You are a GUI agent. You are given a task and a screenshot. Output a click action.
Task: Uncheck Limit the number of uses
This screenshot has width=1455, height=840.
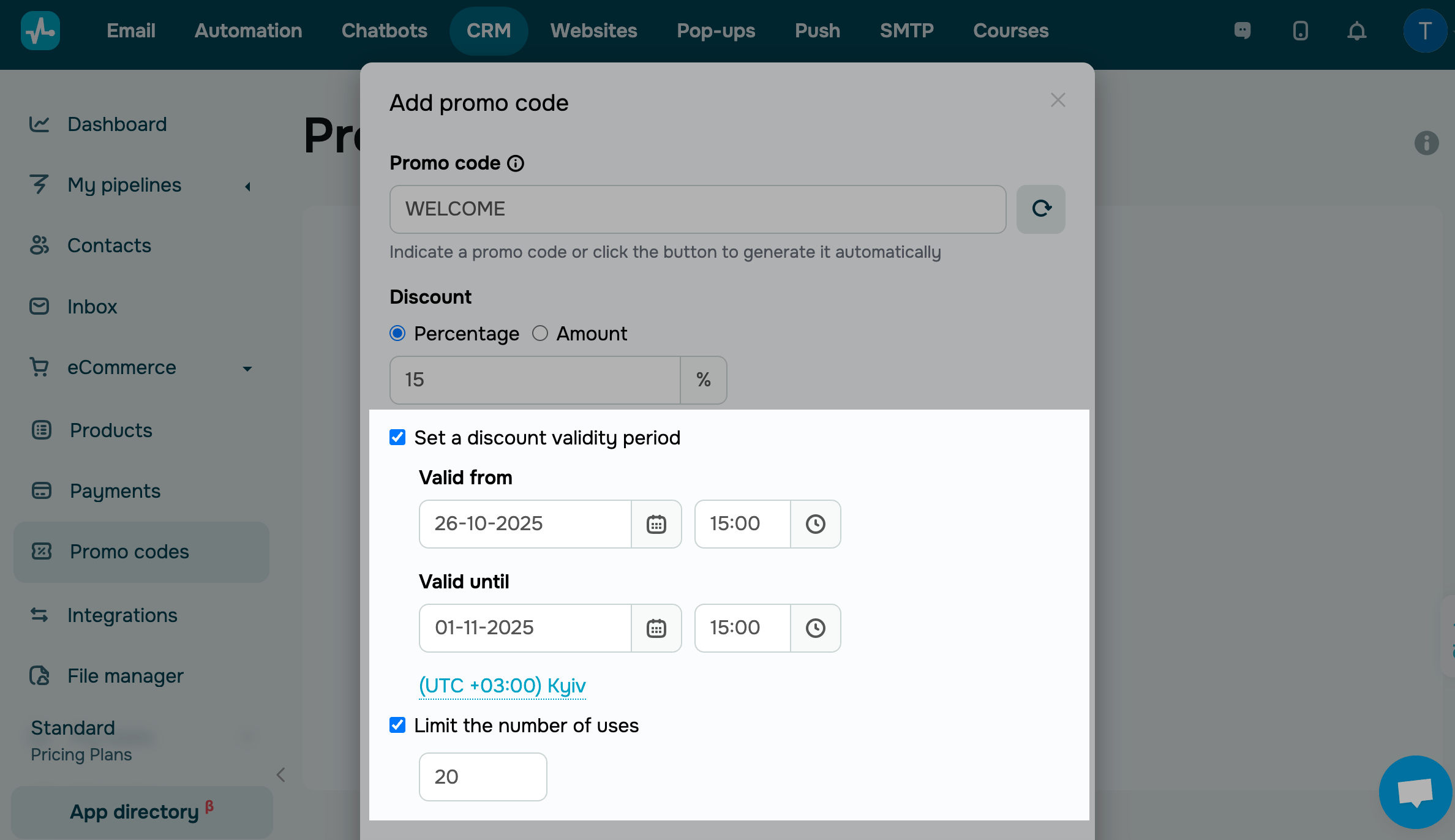[x=397, y=725]
